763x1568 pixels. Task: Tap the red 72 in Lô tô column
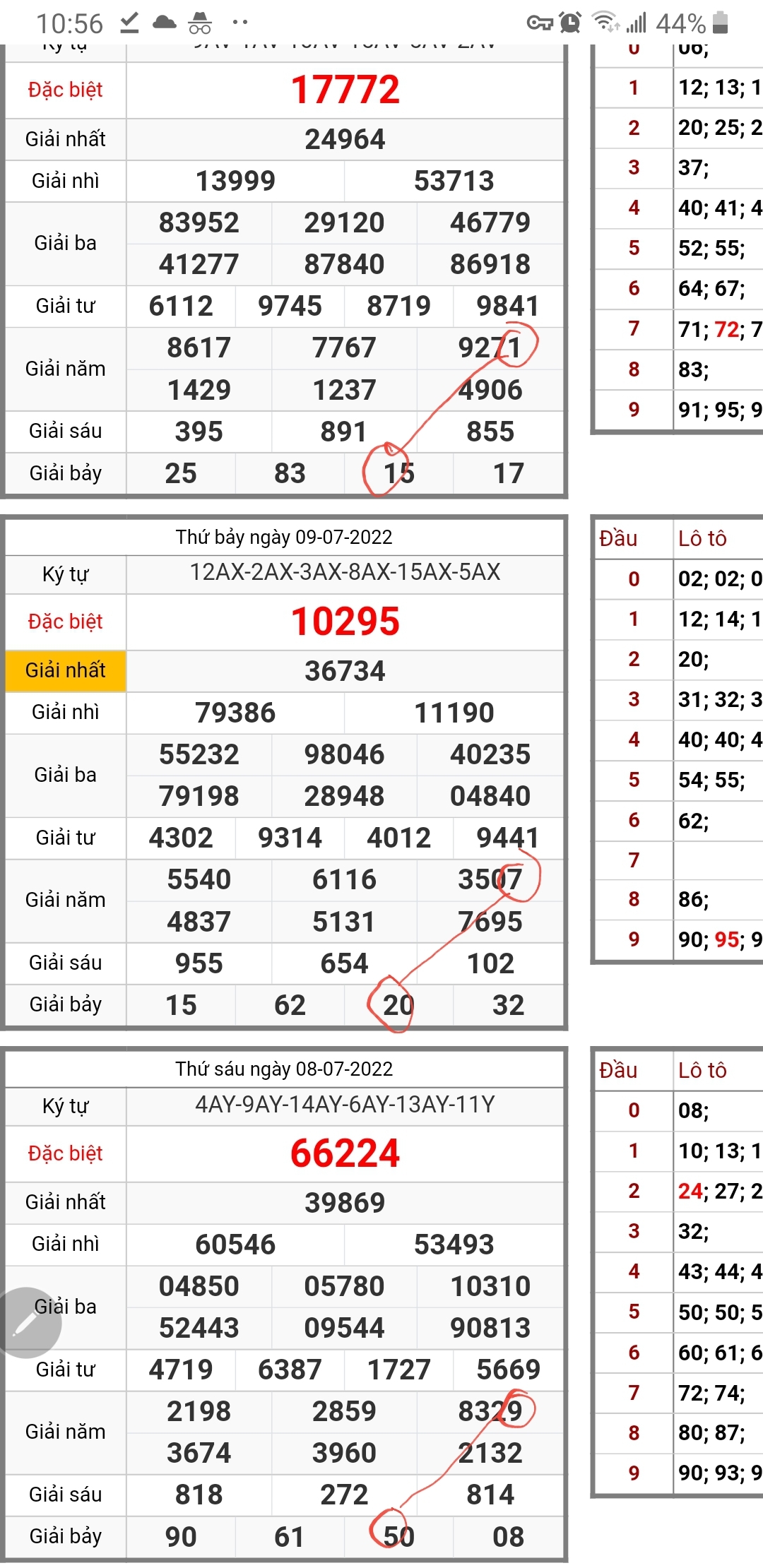point(726,329)
